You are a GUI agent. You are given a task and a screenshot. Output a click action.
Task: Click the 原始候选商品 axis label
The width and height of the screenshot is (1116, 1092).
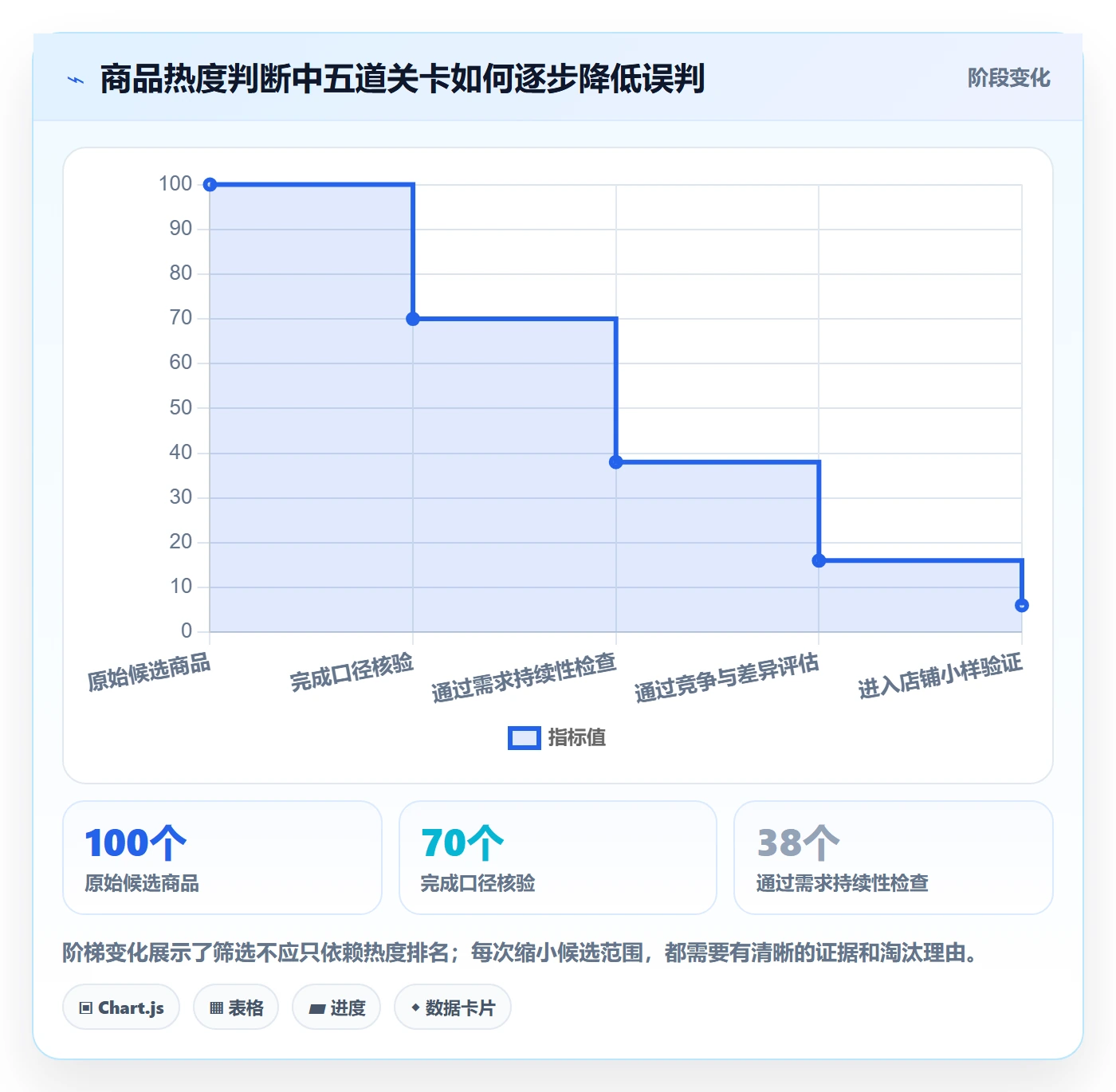pos(149,672)
